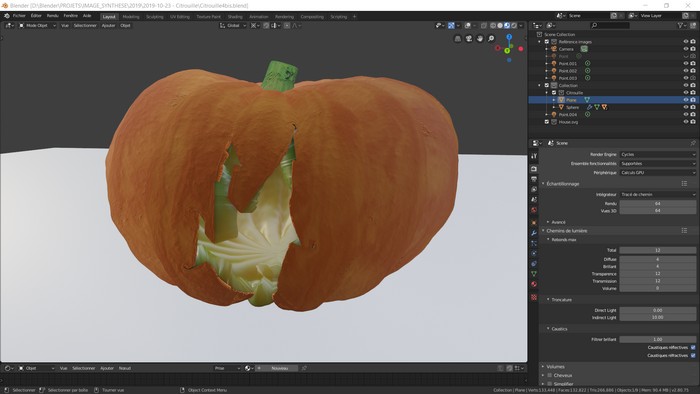Hide Point.001 using its eye icon
This screenshot has height=394, width=700.
point(686,63)
